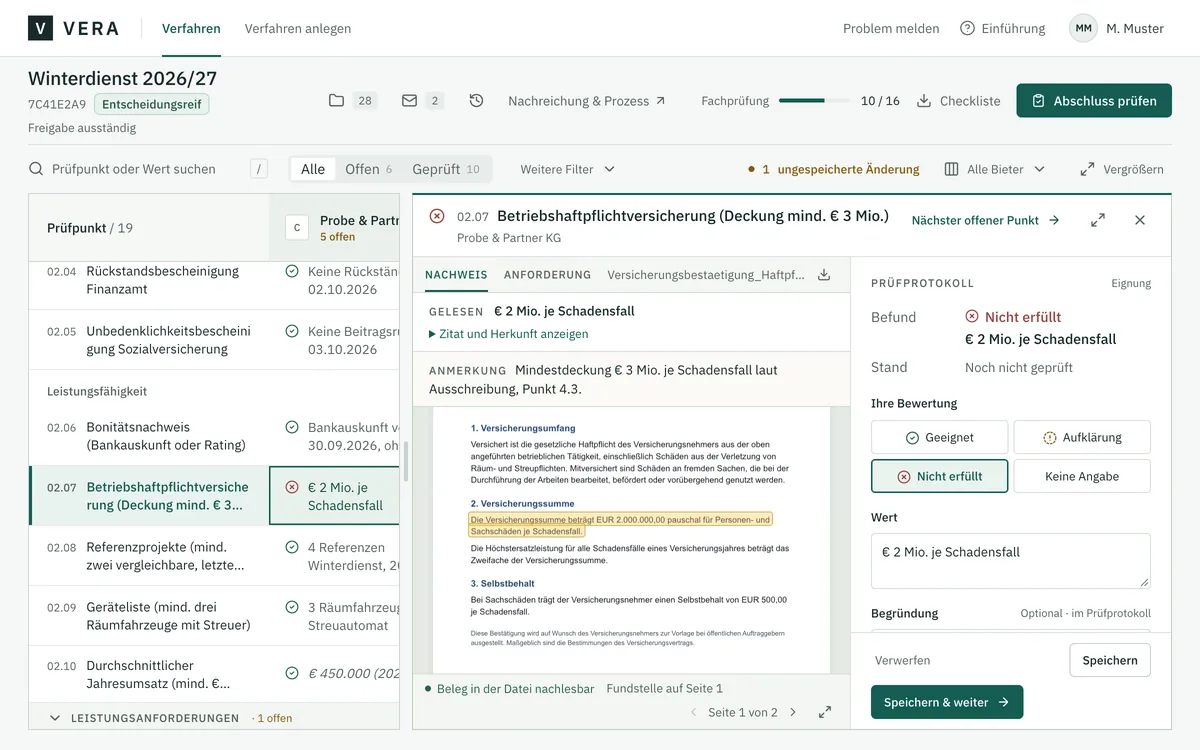1200x750 pixels.
Task: Switch to the Anforderung tab
Action: coord(547,274)
